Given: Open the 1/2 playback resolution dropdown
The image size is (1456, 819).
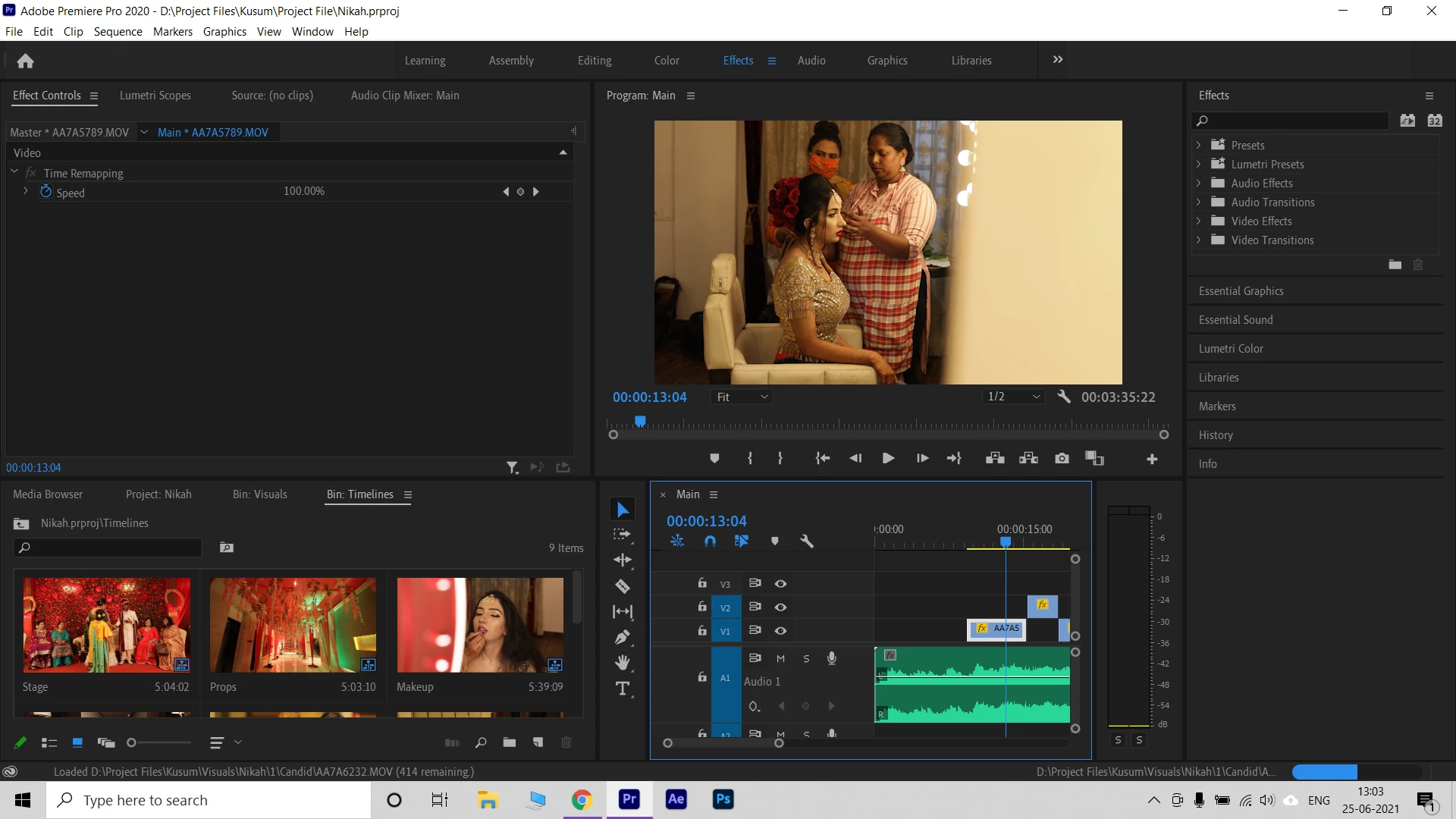Looking at the screenshot, I should 1013,397.
